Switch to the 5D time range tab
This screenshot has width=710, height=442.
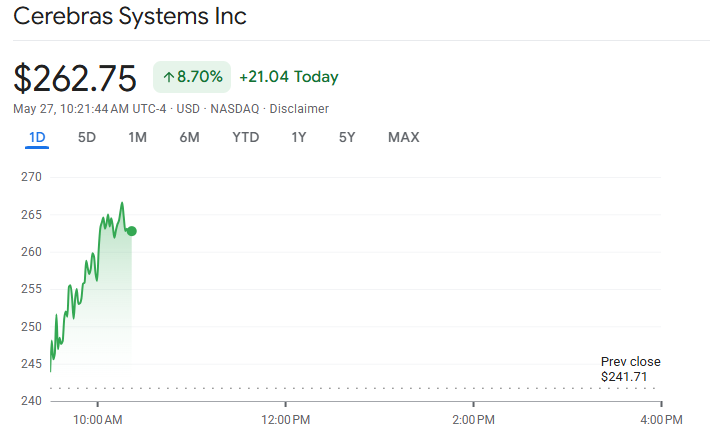tap(86, 137)
